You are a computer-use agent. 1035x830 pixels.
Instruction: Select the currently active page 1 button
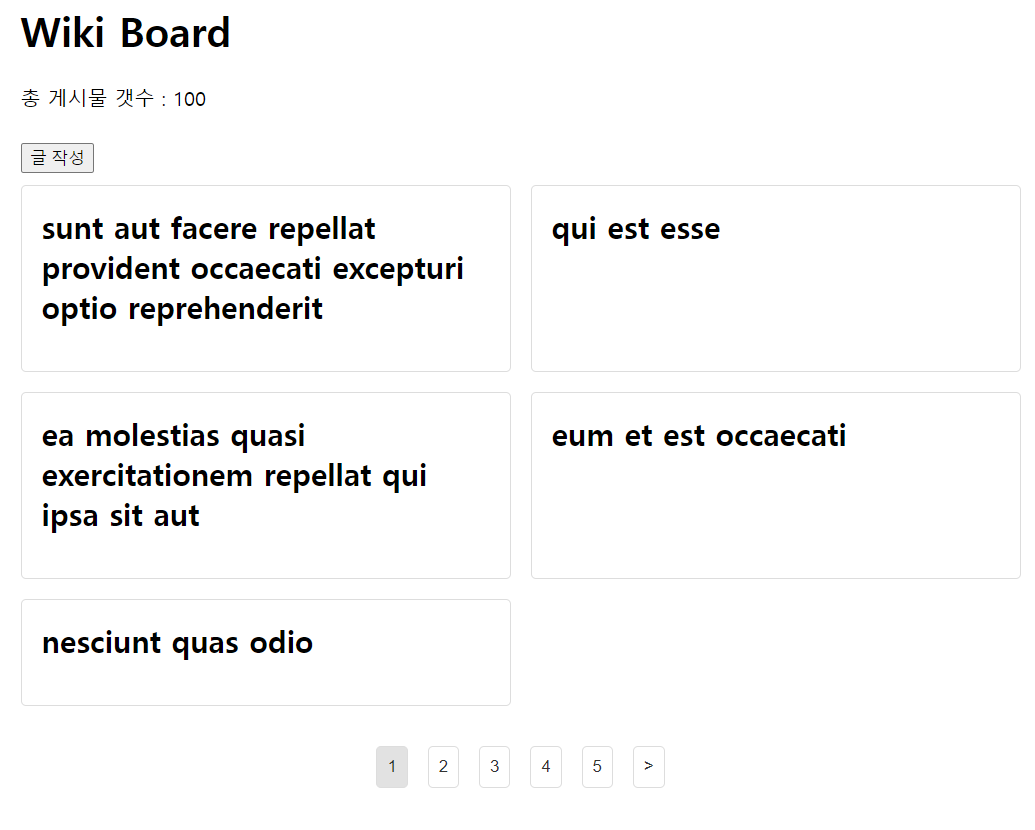click(x=392, y=766)
